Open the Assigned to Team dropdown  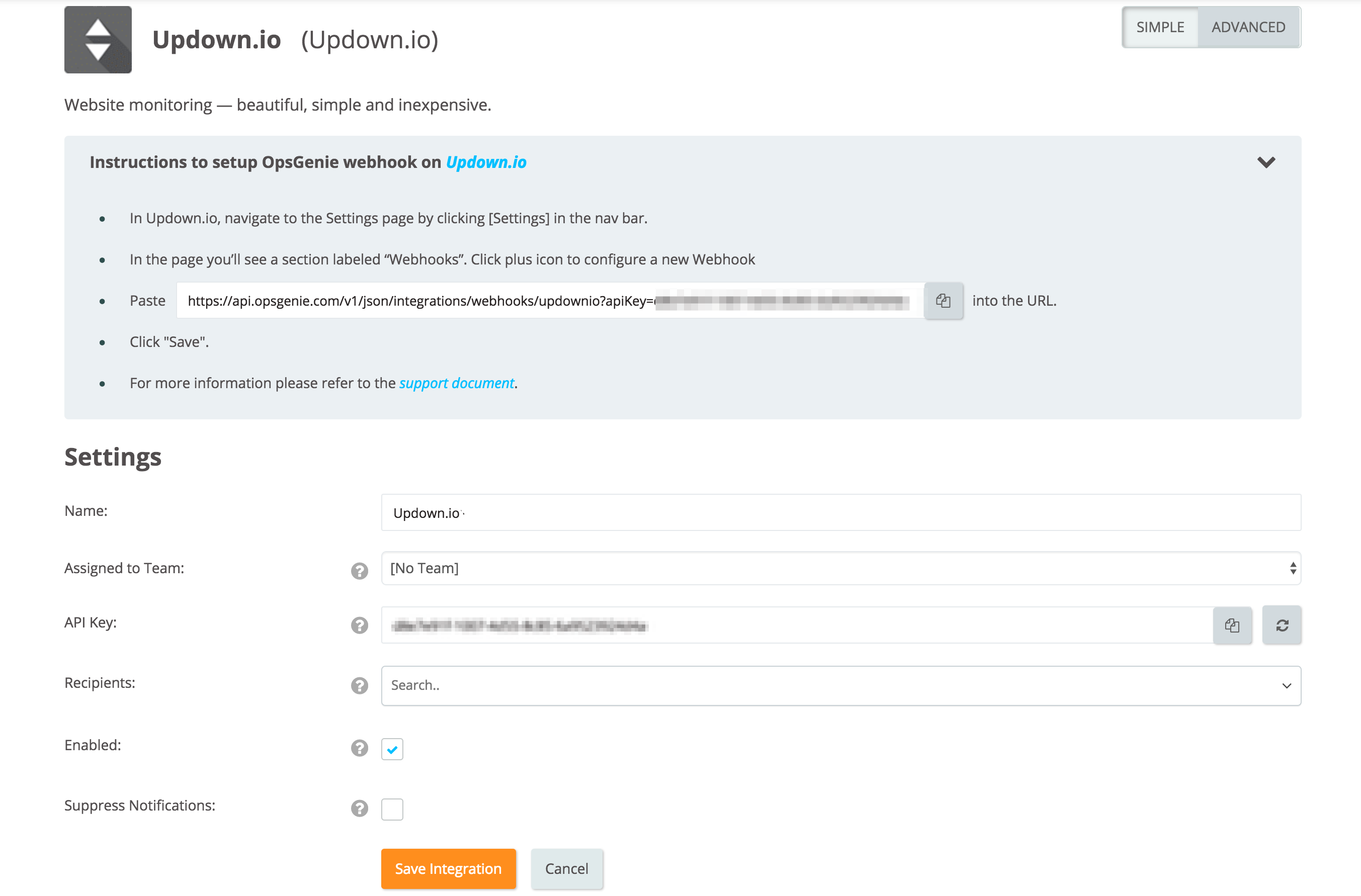[x=840, y=568]
